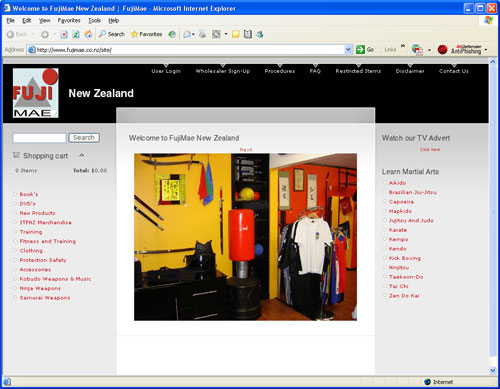The width and height of the screenshot is (500, 389).
Task: Click the yellow Discuss note icon
Action: click(x=236, y=34)
